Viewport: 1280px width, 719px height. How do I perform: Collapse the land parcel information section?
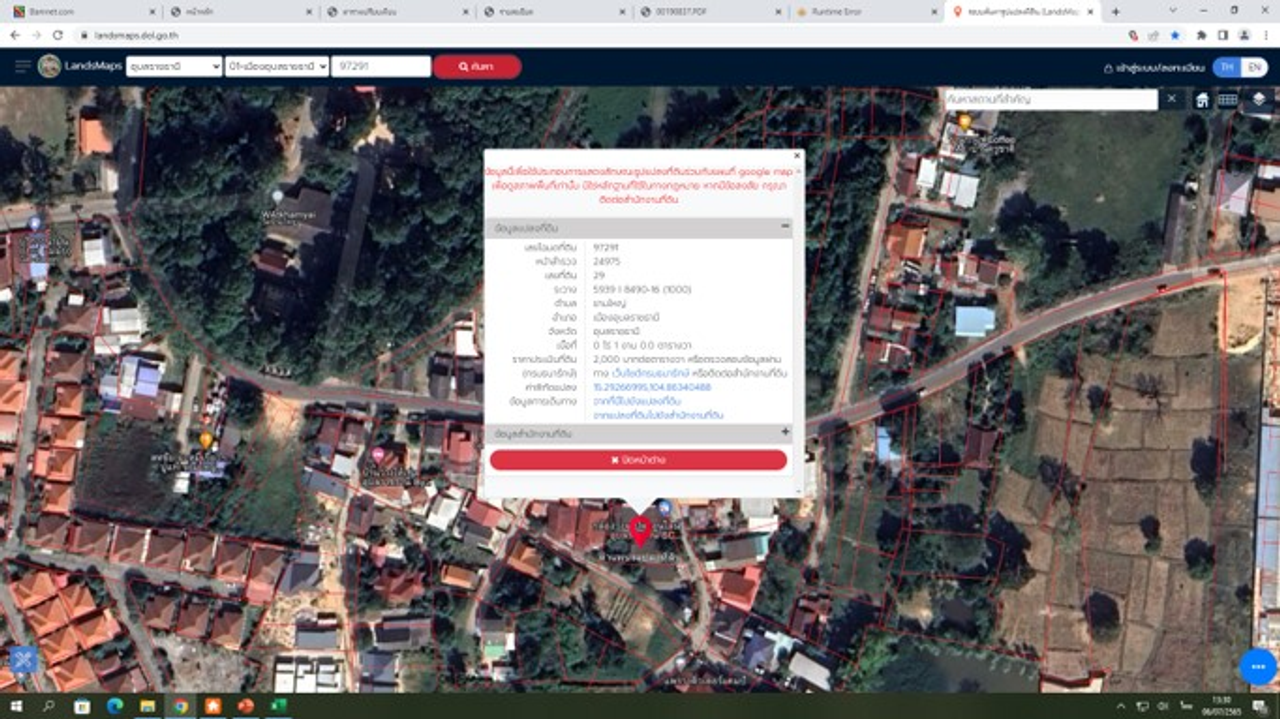[x=785, y=227]
